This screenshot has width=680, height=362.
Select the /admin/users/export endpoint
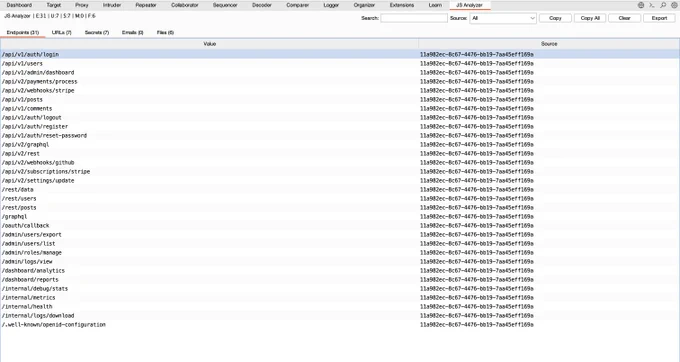point(340,235)
